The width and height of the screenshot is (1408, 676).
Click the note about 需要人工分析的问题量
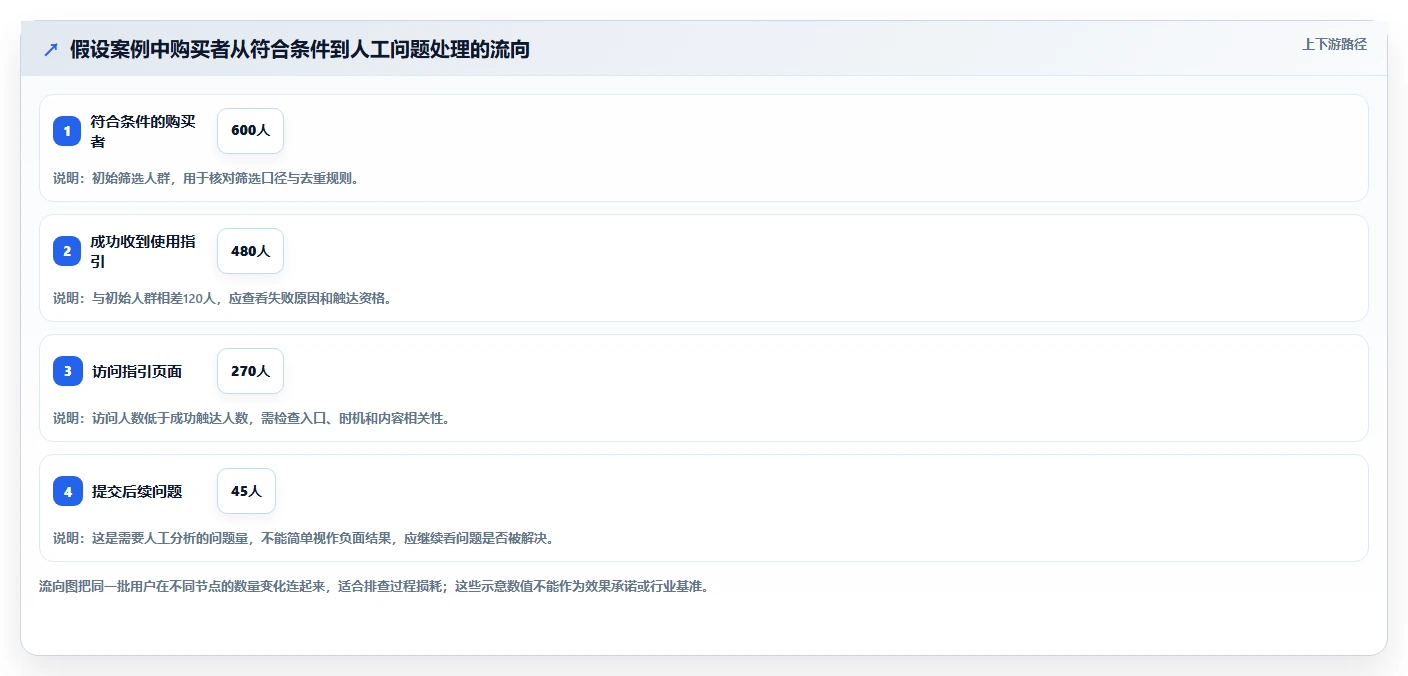click(303, 538)
